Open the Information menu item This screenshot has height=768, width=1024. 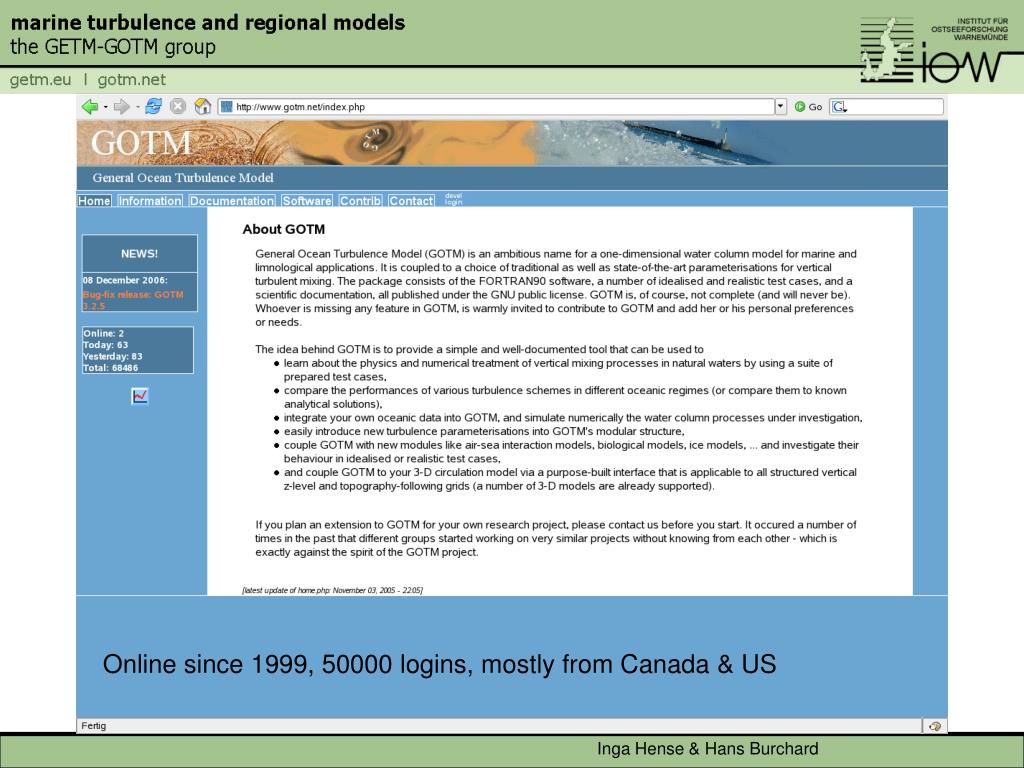[x=150, y=200]
